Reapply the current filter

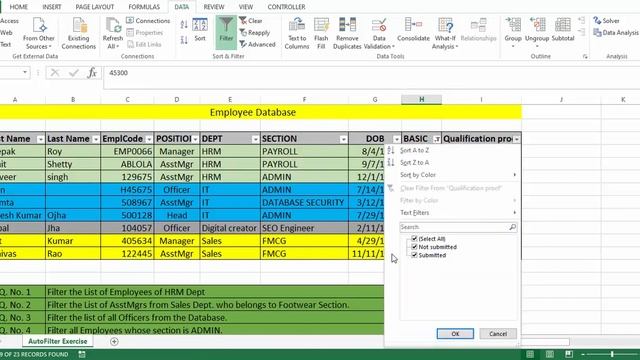pyautogui.click(x=255, y=32)
